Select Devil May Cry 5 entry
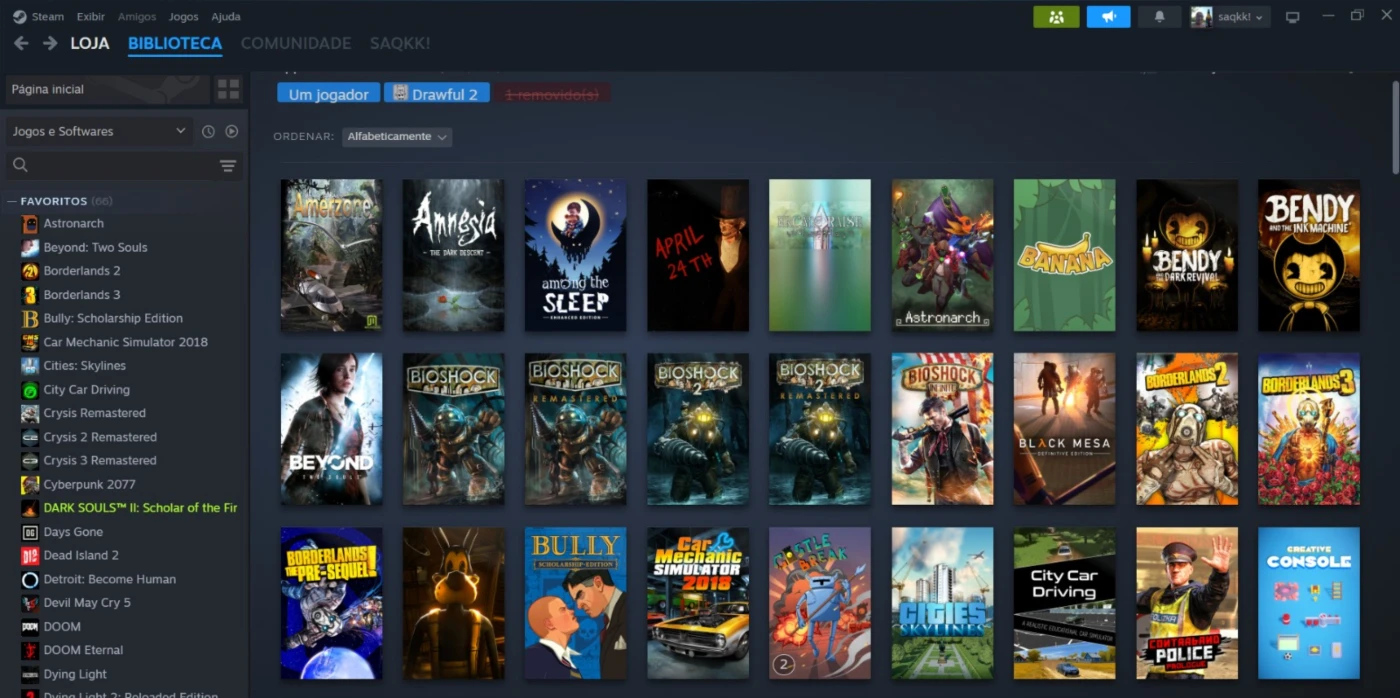This screenshot has height=698, width=1400. [x=87, y=603]
